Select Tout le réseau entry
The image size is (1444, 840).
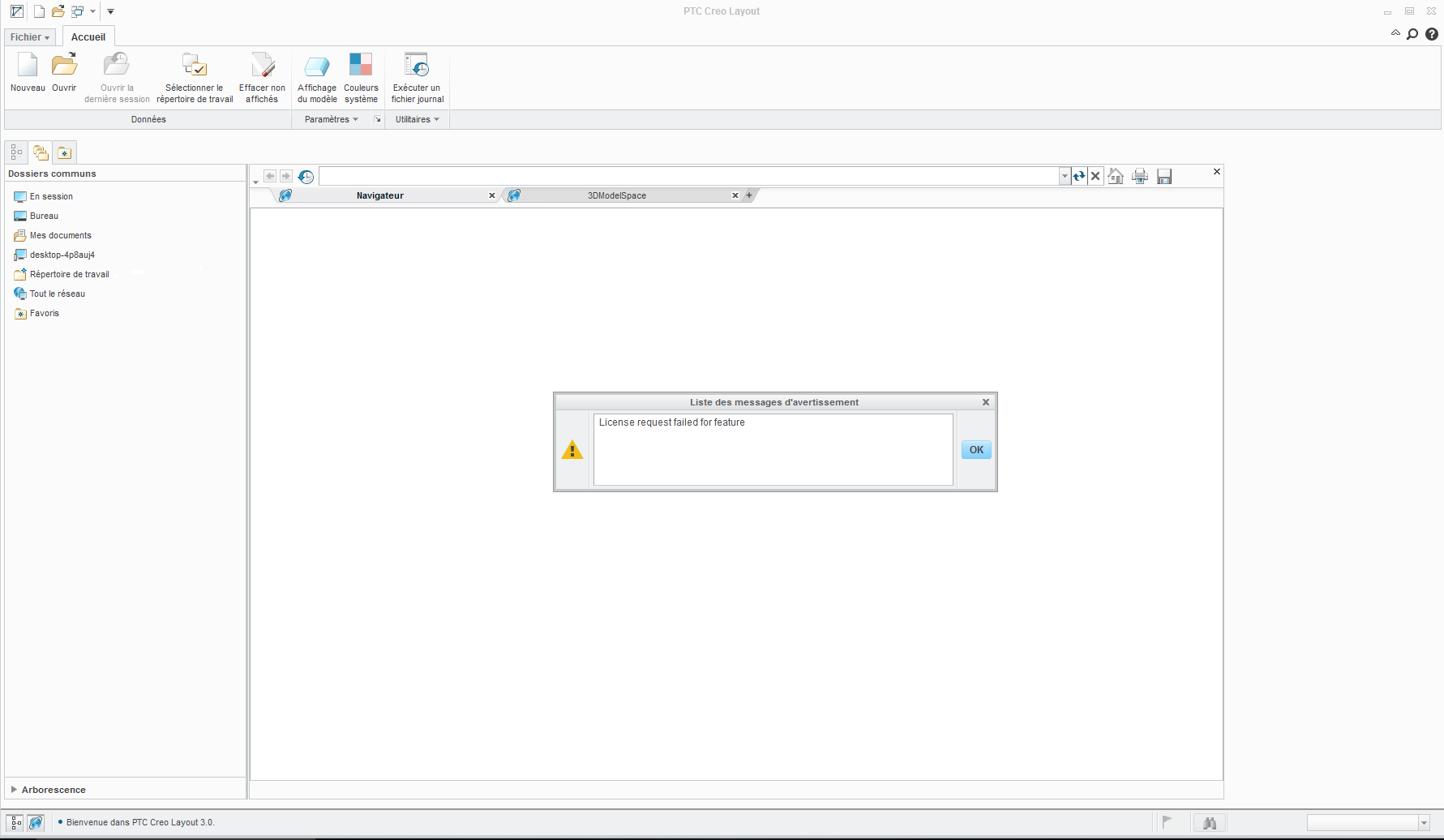coord(49,294)
